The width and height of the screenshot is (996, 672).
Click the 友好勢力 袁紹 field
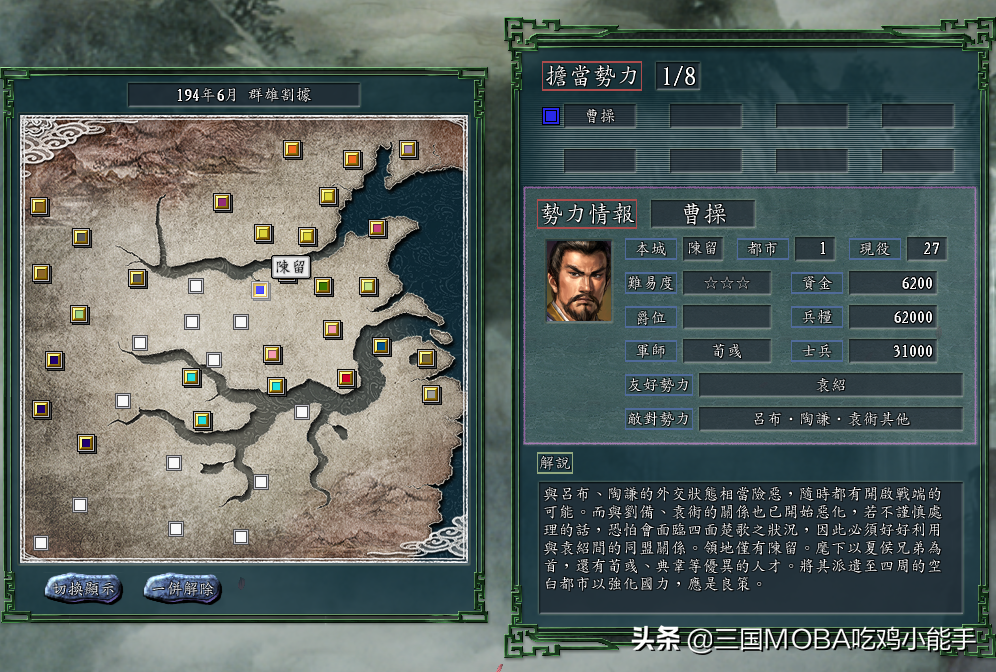tap(831, 385)
